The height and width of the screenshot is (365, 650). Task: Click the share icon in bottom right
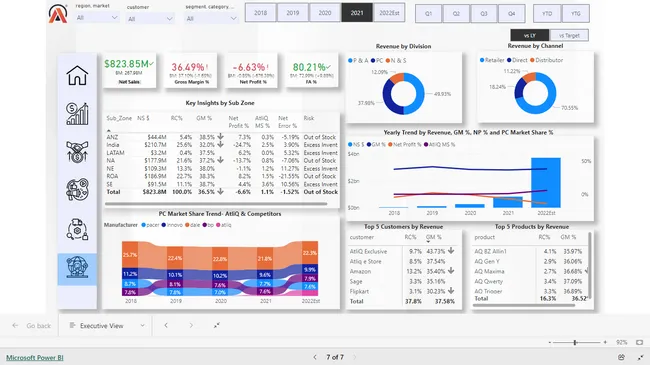coord(621,357)
